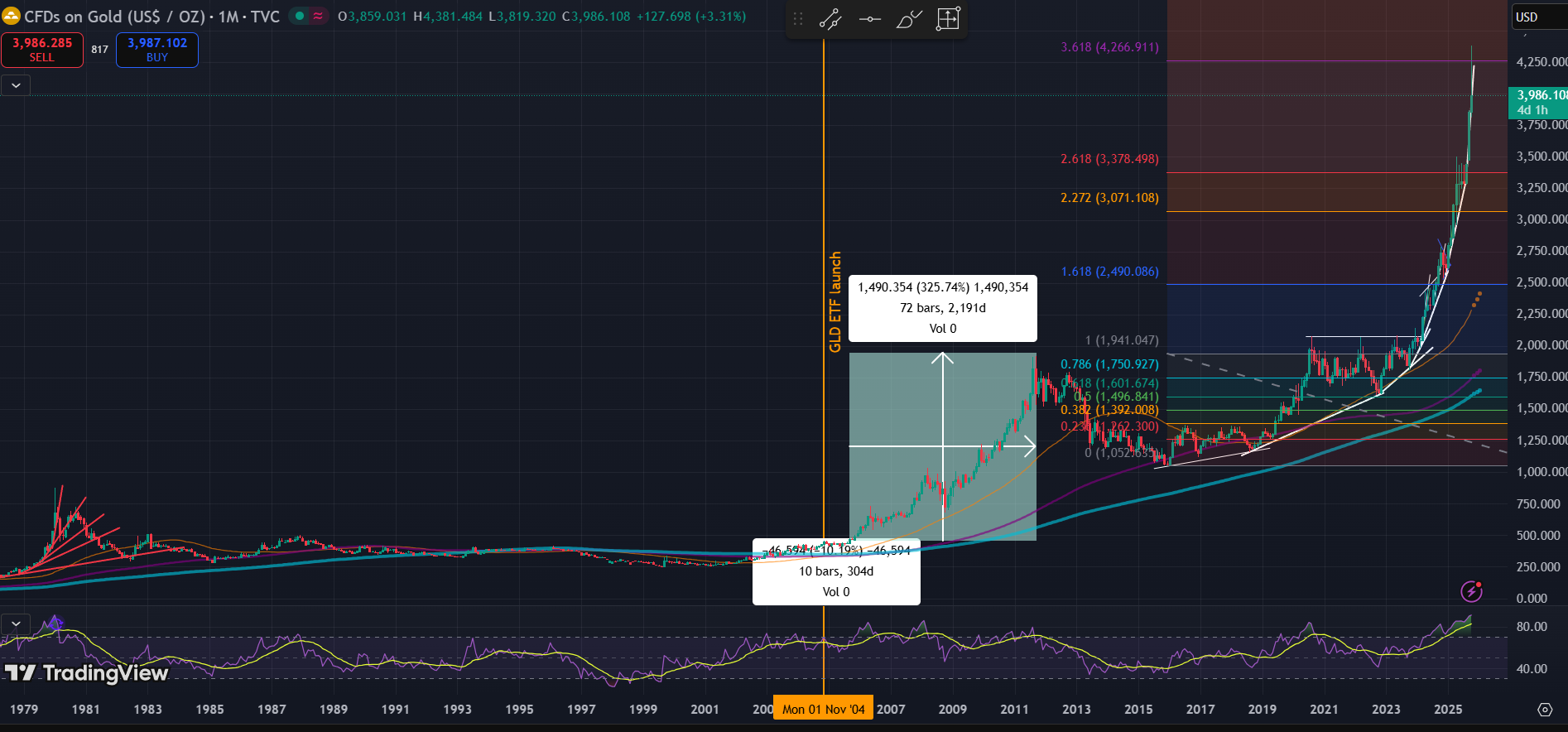Click the gold symbol logo icon
The image size is (1568, 732).
(11, 17)
